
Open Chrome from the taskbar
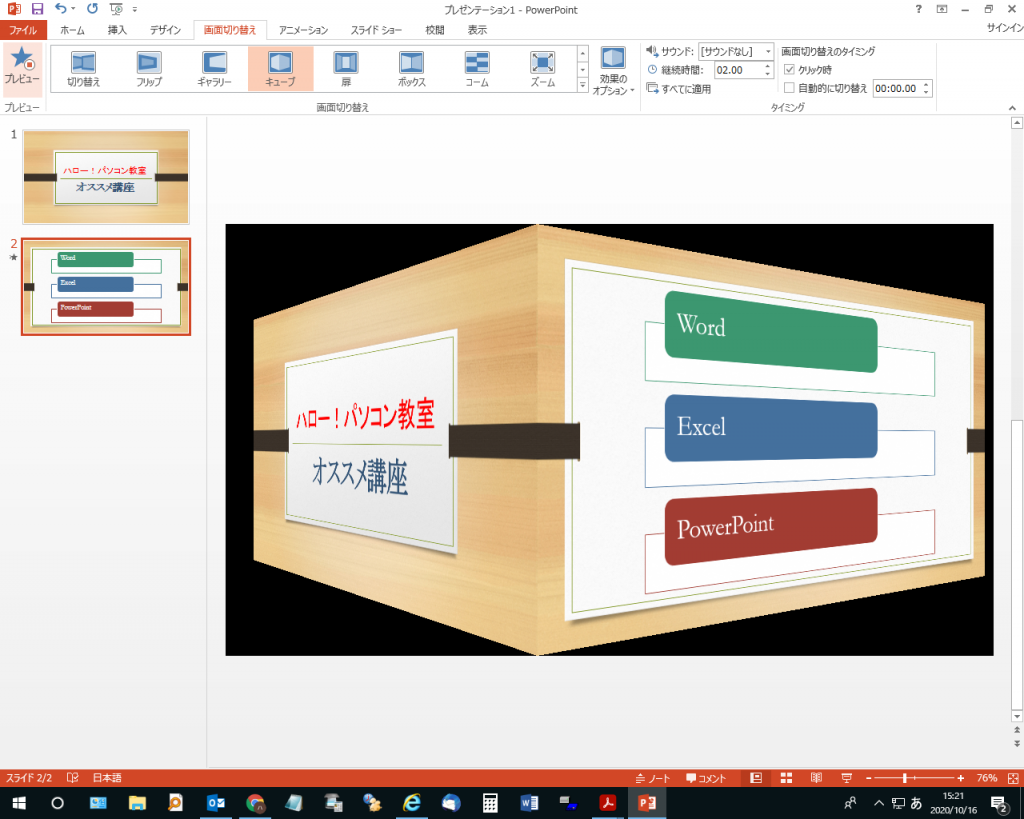point(255,803)
